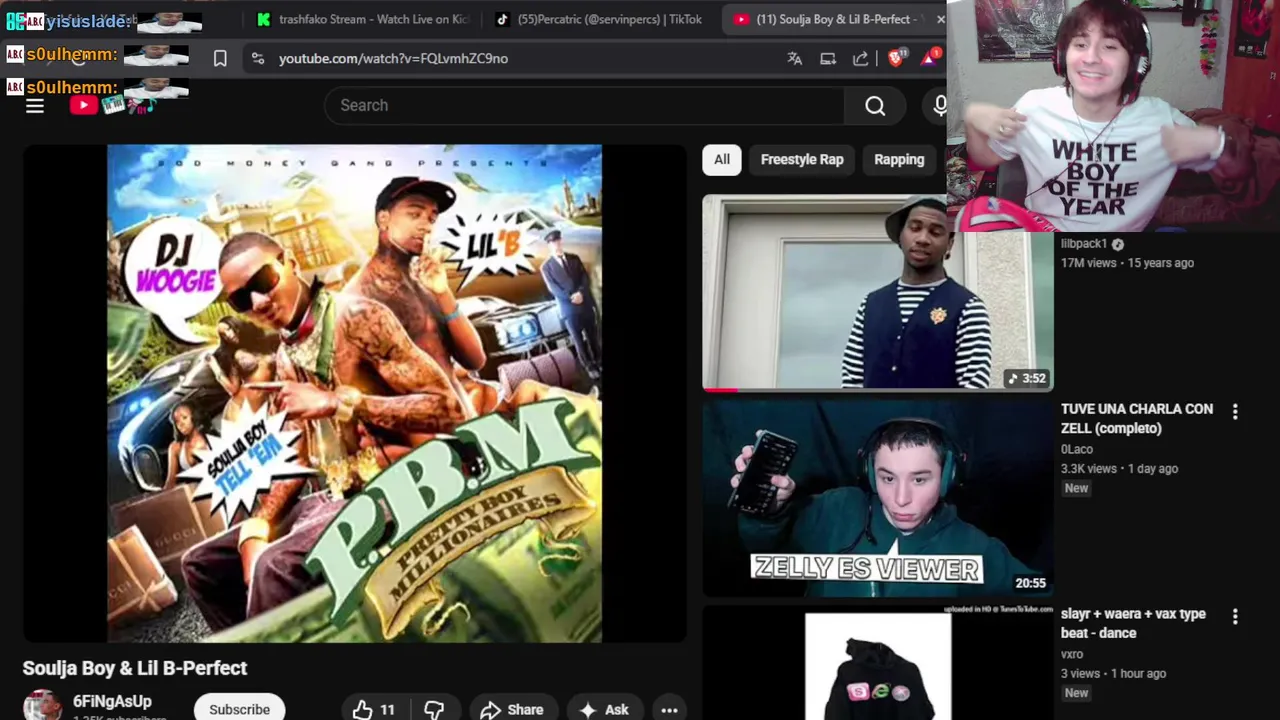Click the webcam overlay of the streamer
1280x720 pixels.
coord(1114,116)
